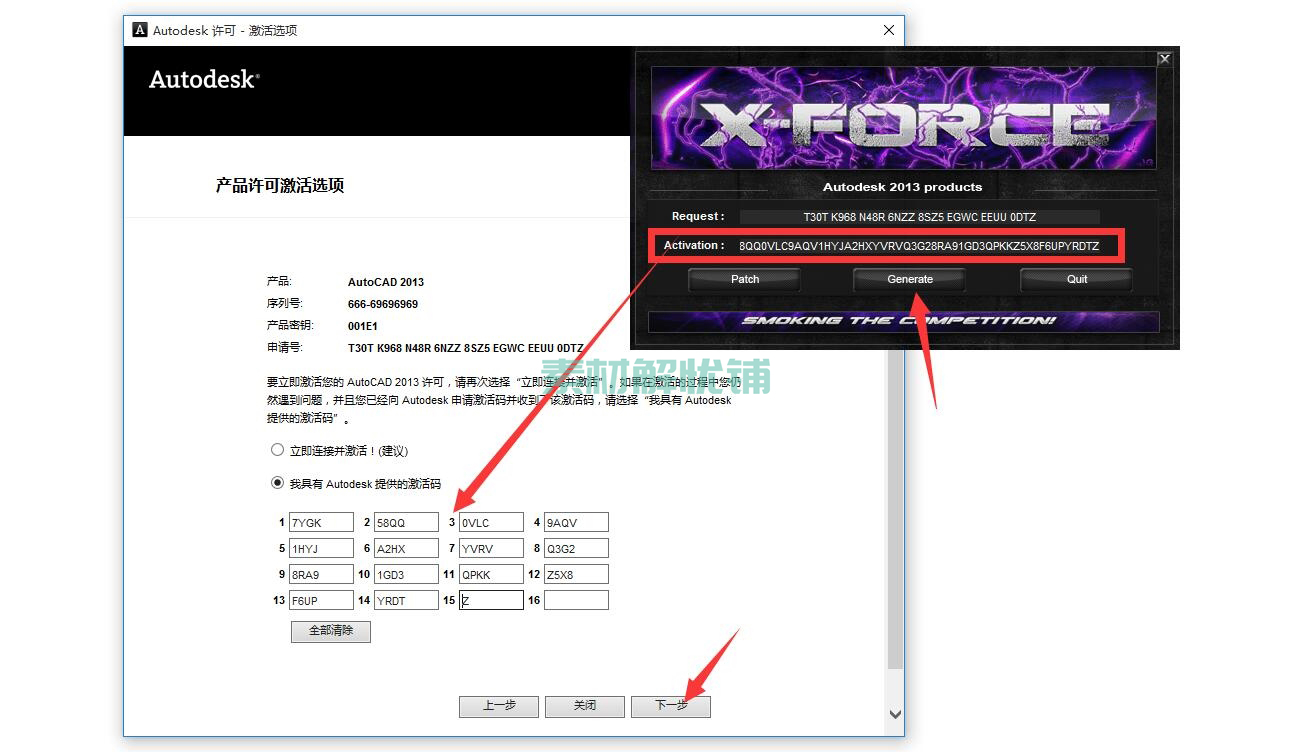This screenshot has height=752, width=1312.
Task: Select the 立即连接并激活 radio option
Action: (x=278, y=450)
